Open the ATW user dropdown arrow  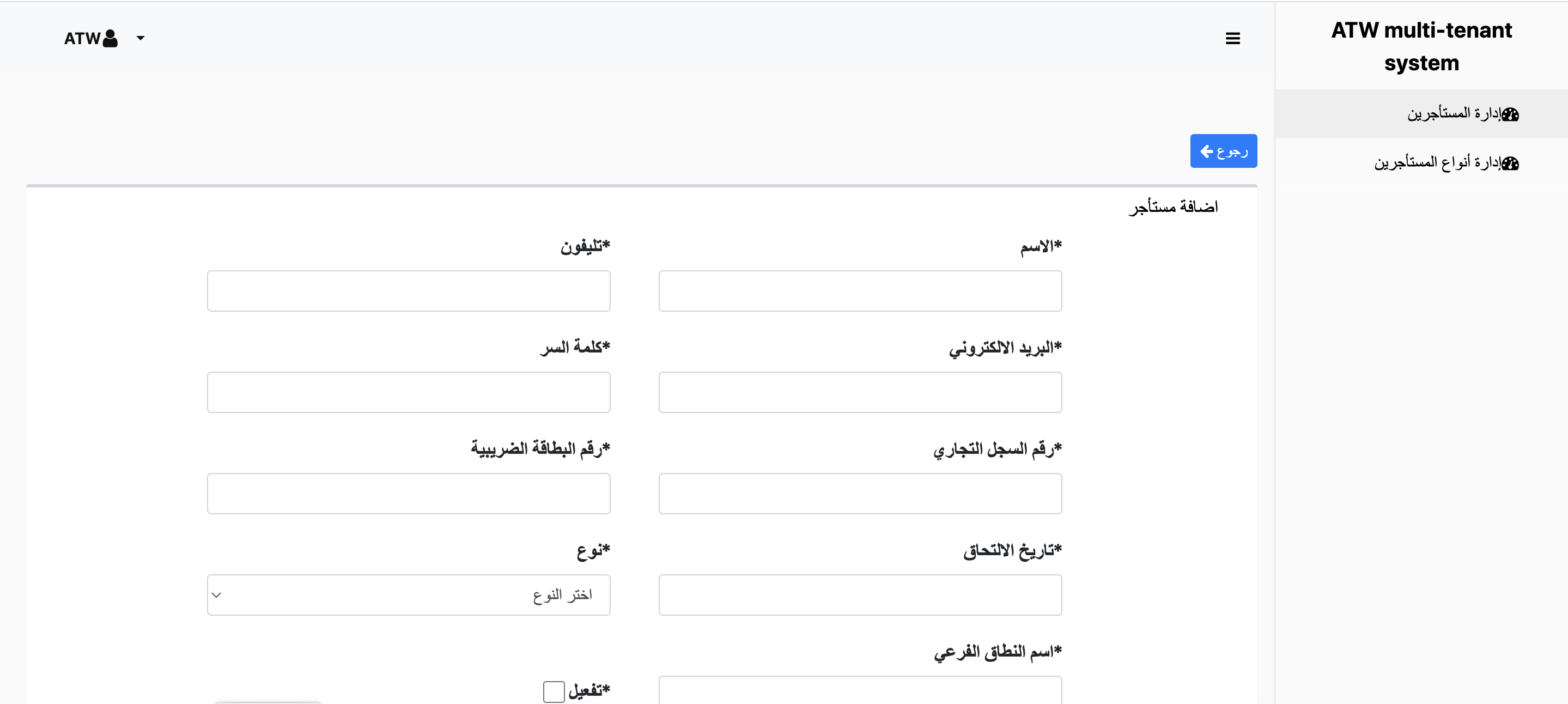(x=141, y=38)
